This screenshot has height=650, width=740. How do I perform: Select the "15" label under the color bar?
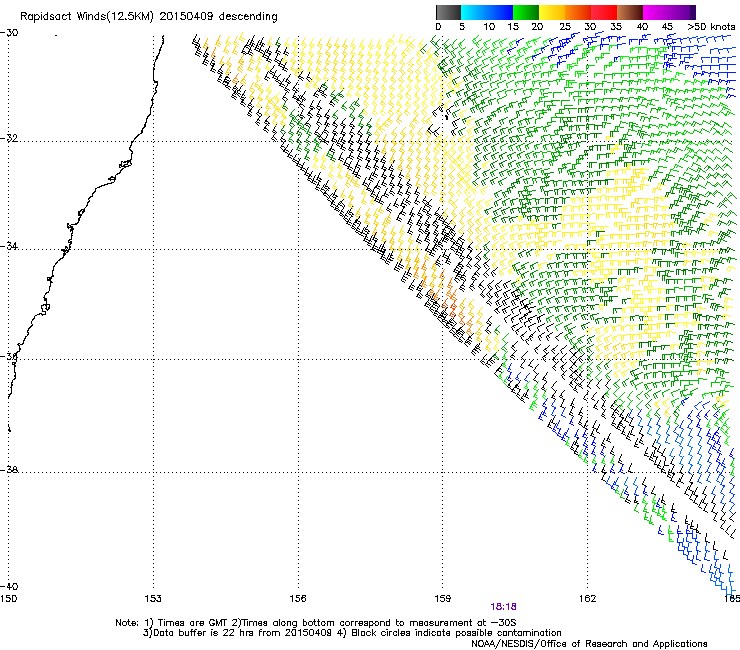pos(513,27)
